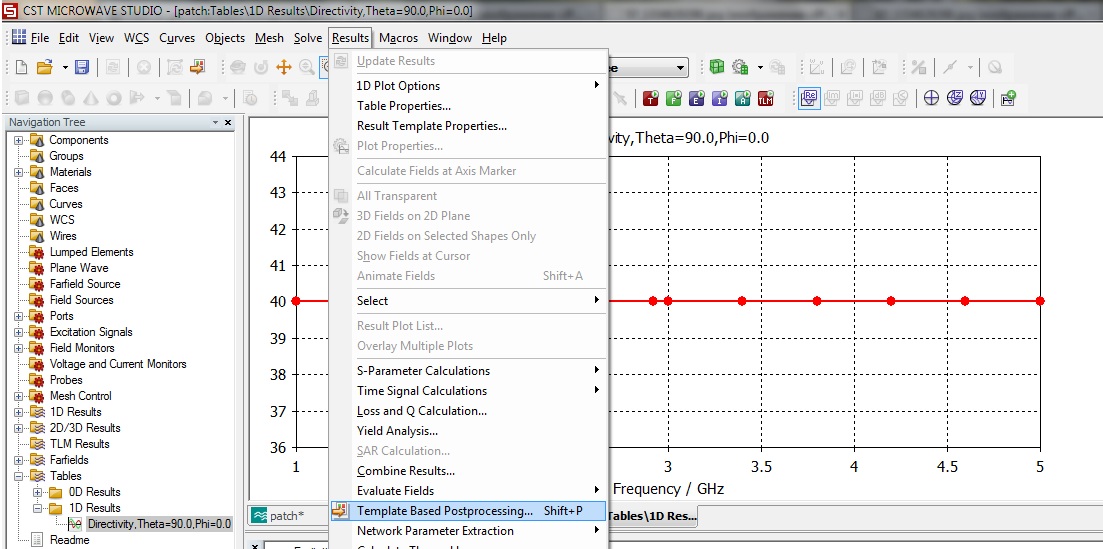Show Smith chart Y icon
Screen dimensions: 1103x549
[x=978, y=99]
